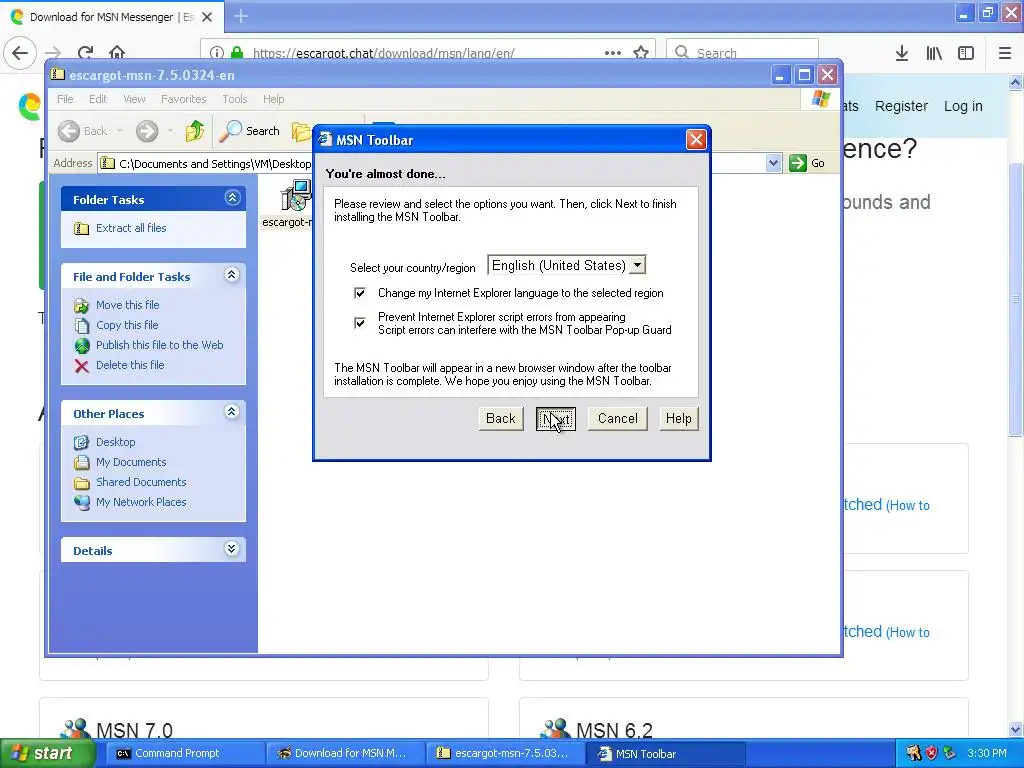Open My Documents in Other Places
The width and height of the screenshot is (1024, 768).
click(131, 462)
